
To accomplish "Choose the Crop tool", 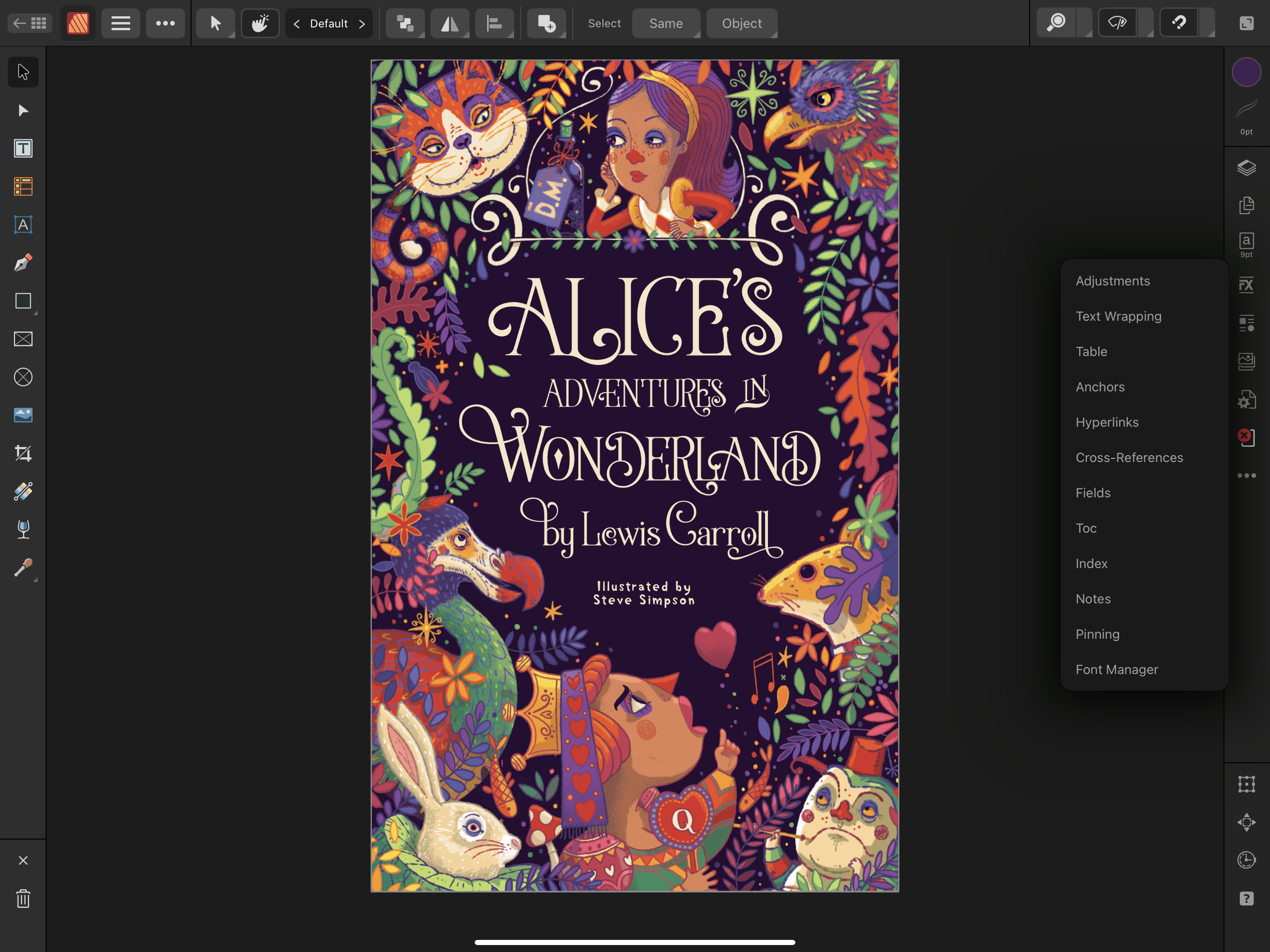I will point(23,454).
